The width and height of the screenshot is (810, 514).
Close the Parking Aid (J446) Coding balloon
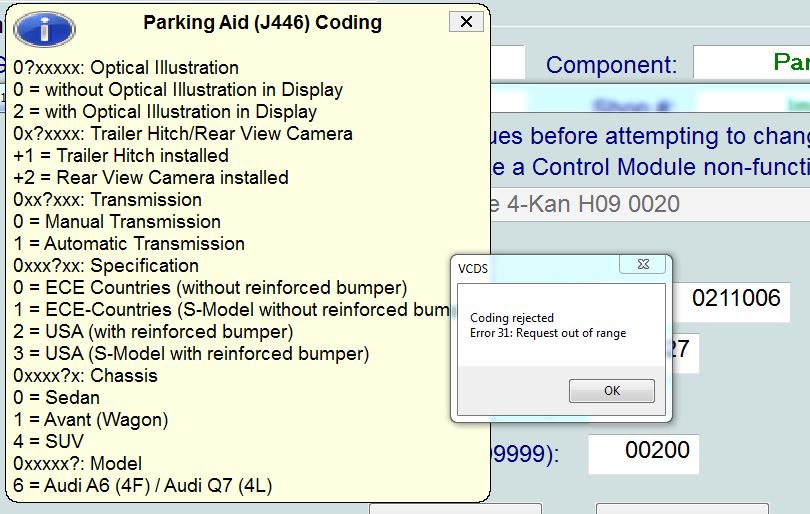466,22
